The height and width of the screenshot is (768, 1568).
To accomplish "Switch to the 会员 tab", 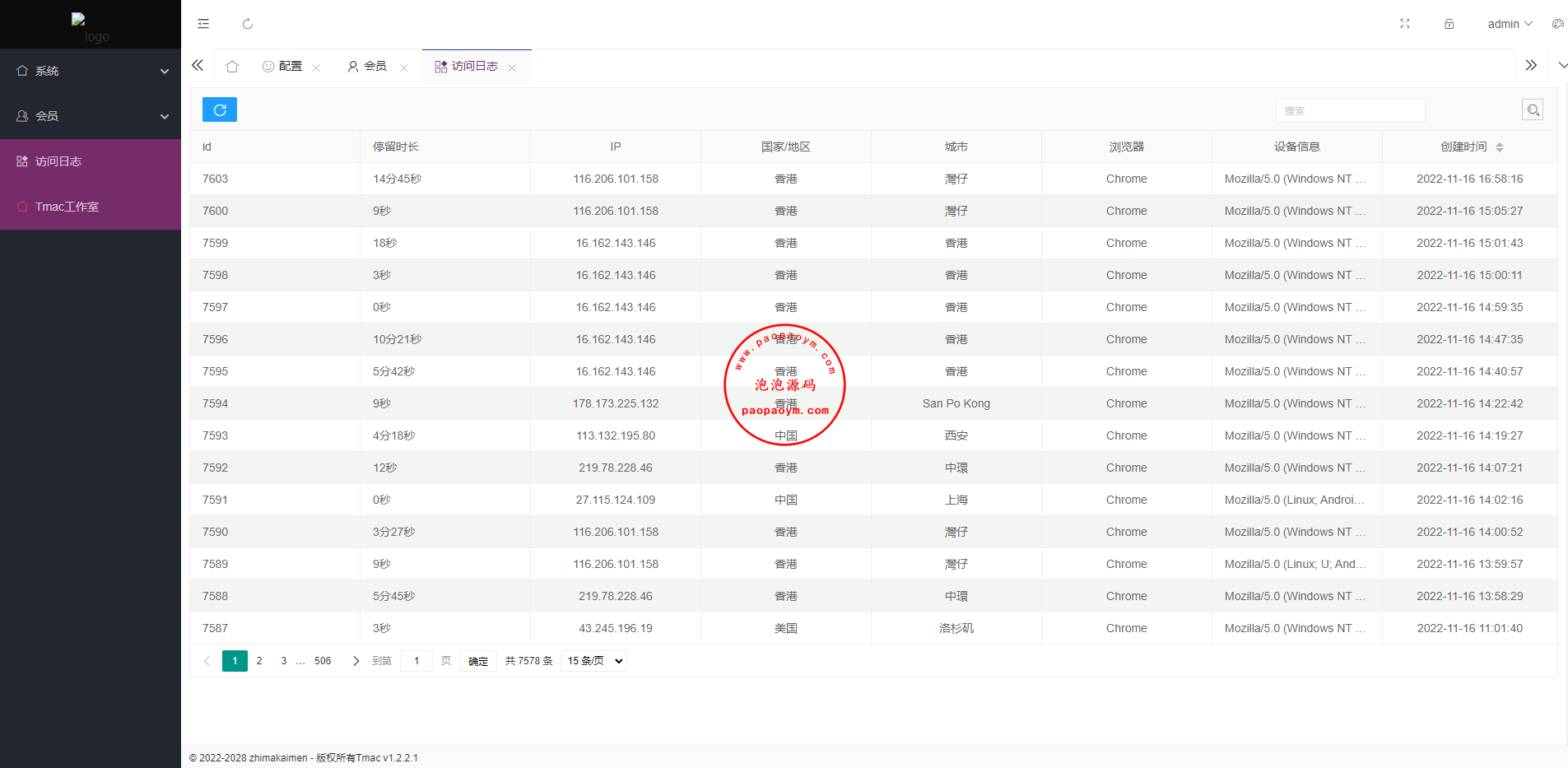I will [x=367, y=66].
